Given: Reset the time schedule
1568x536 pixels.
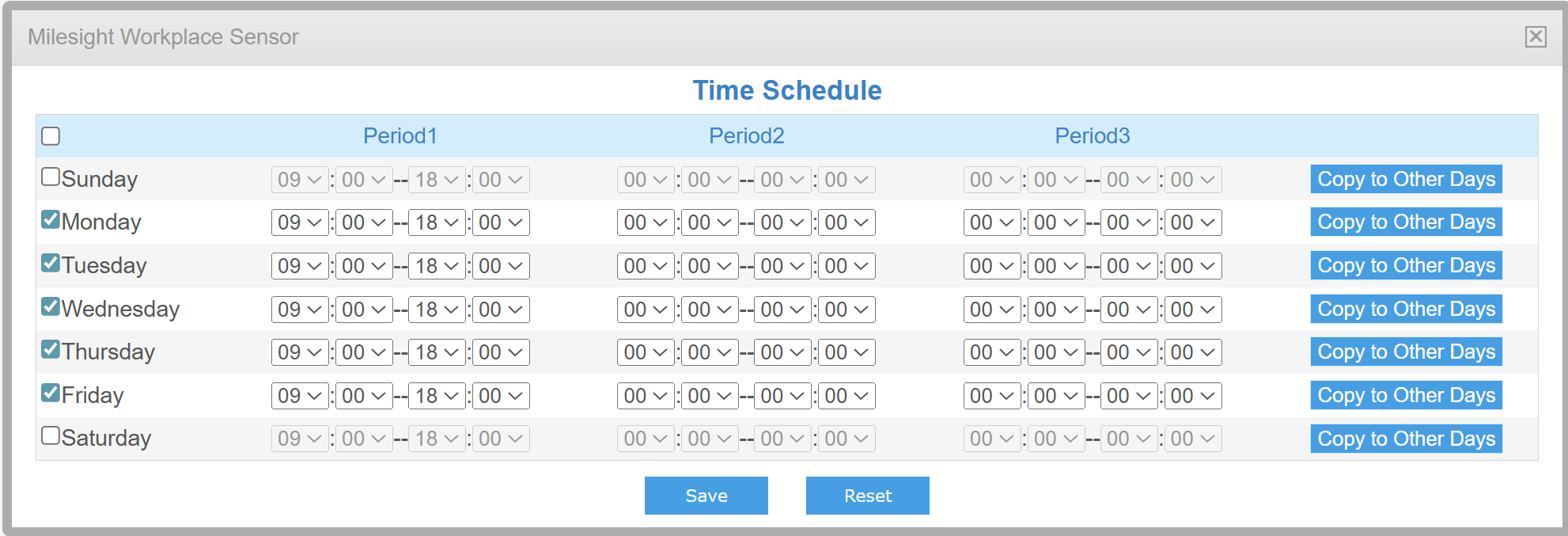Looking at the screenshot, I should (867, 496).
